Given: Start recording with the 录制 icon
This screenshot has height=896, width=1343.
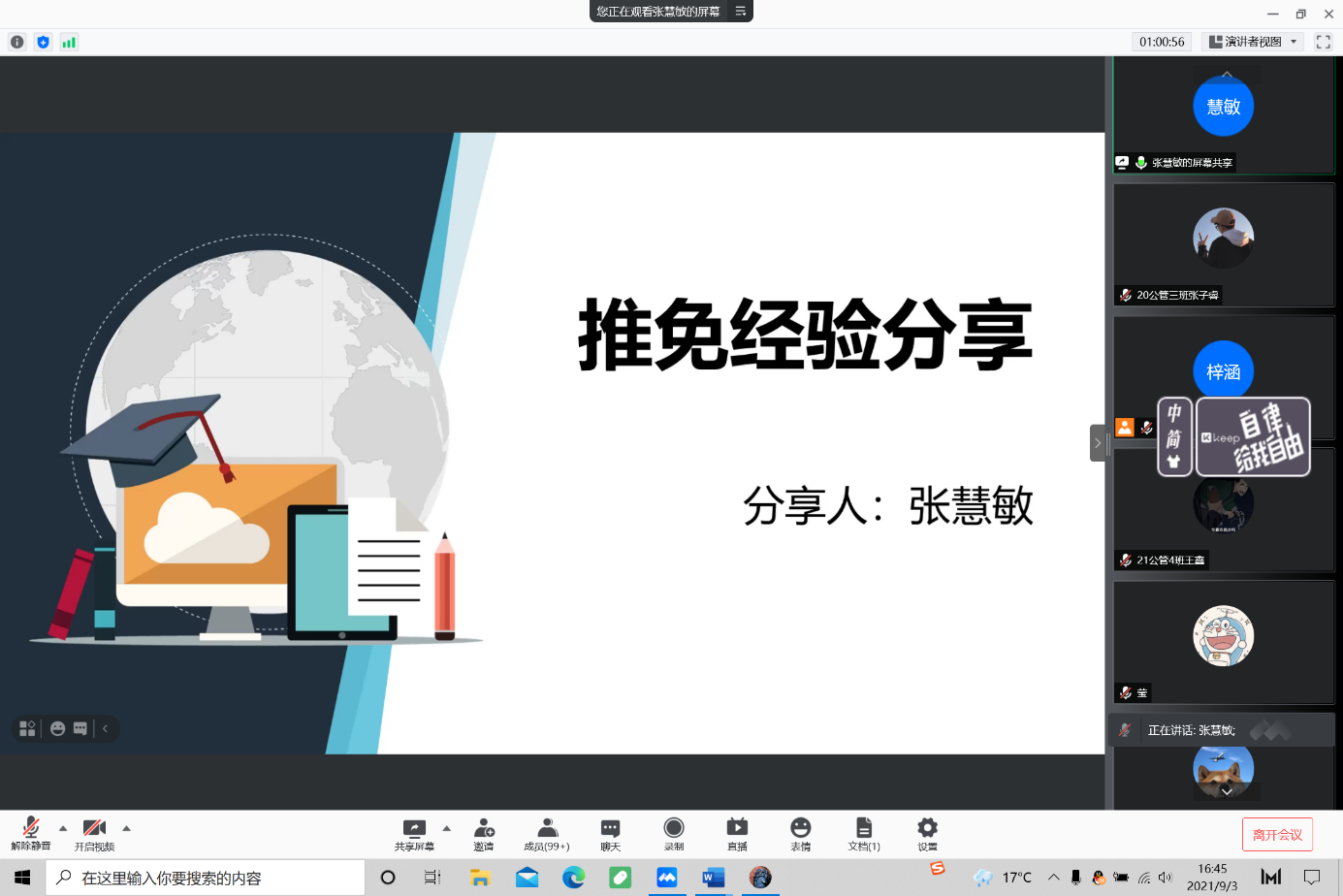Looking at the screenshot, I should point(673,834).
